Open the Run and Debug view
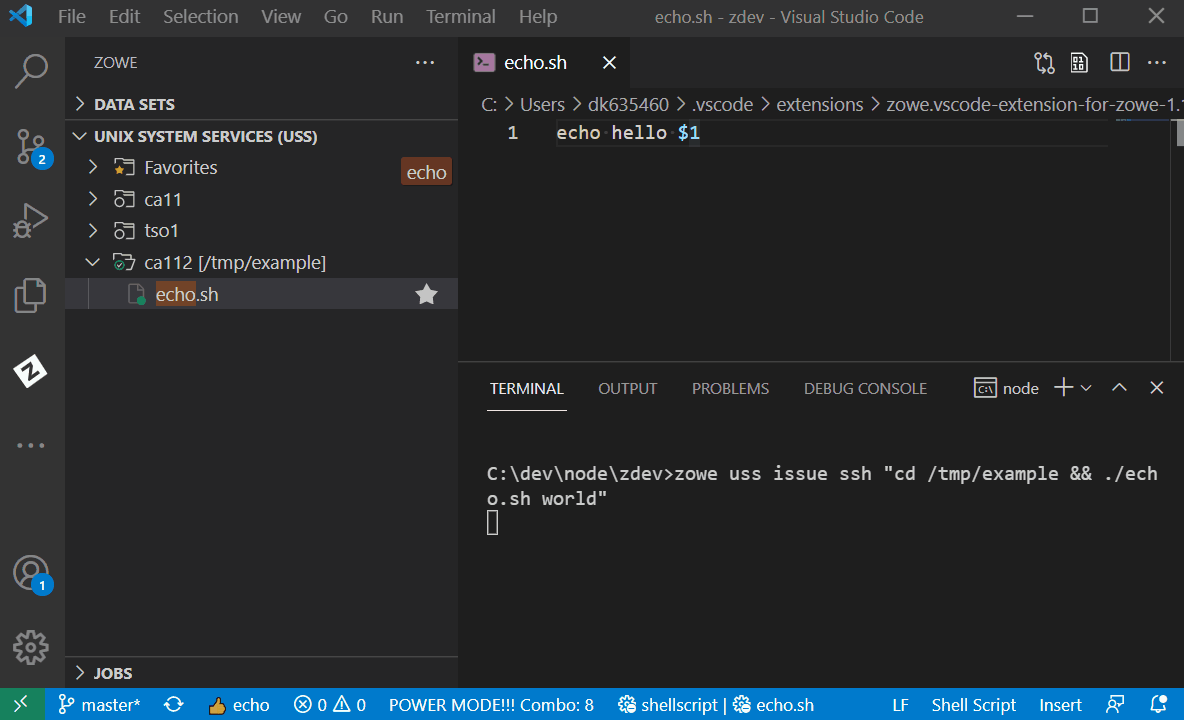Viewport: 1184px width, 720px height. point(30,220)
